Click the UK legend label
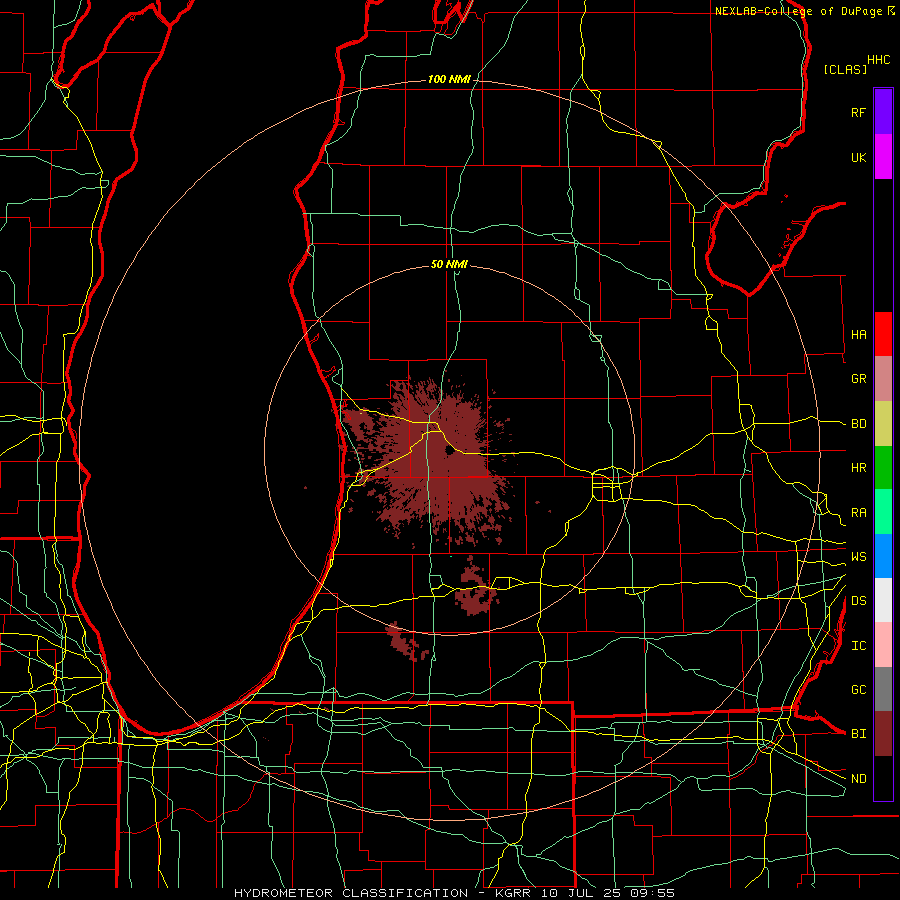 [858, 157]
